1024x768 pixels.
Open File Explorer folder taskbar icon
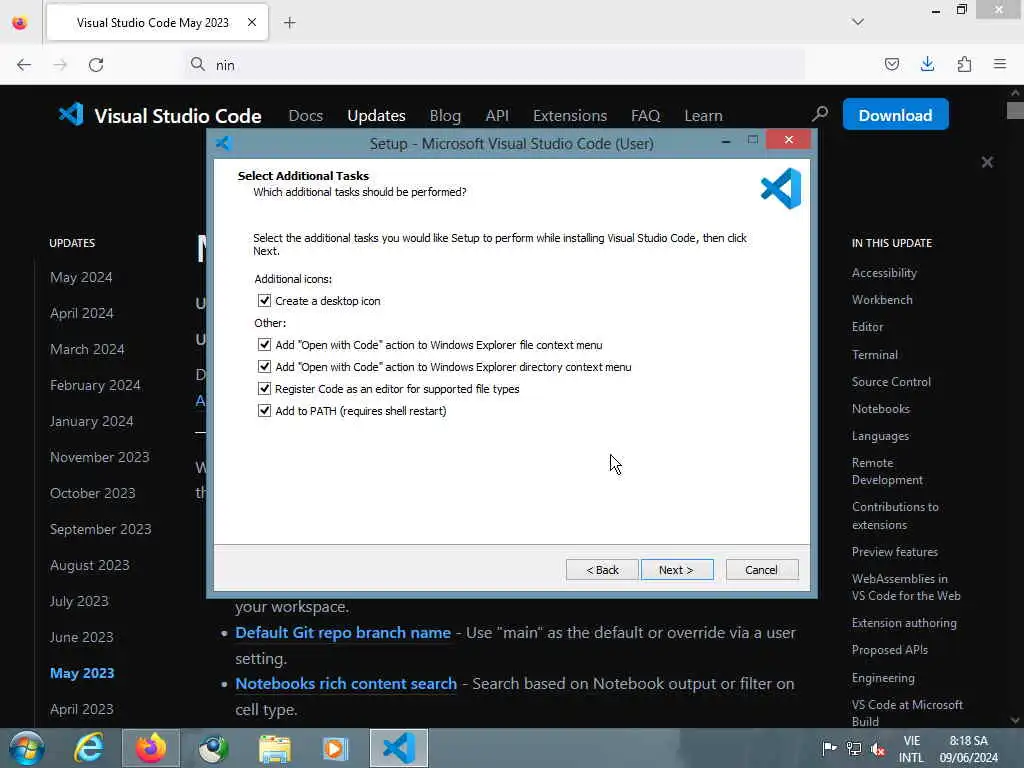[x=275, y=748]
